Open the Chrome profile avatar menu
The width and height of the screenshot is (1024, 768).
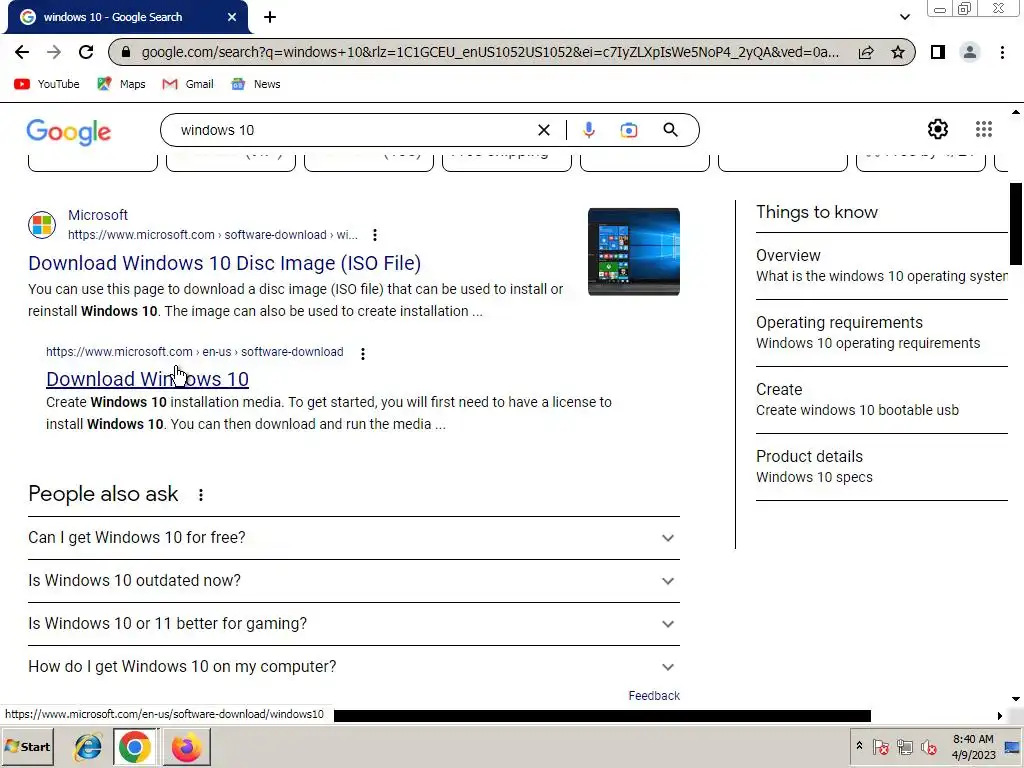tap(970, 52)
